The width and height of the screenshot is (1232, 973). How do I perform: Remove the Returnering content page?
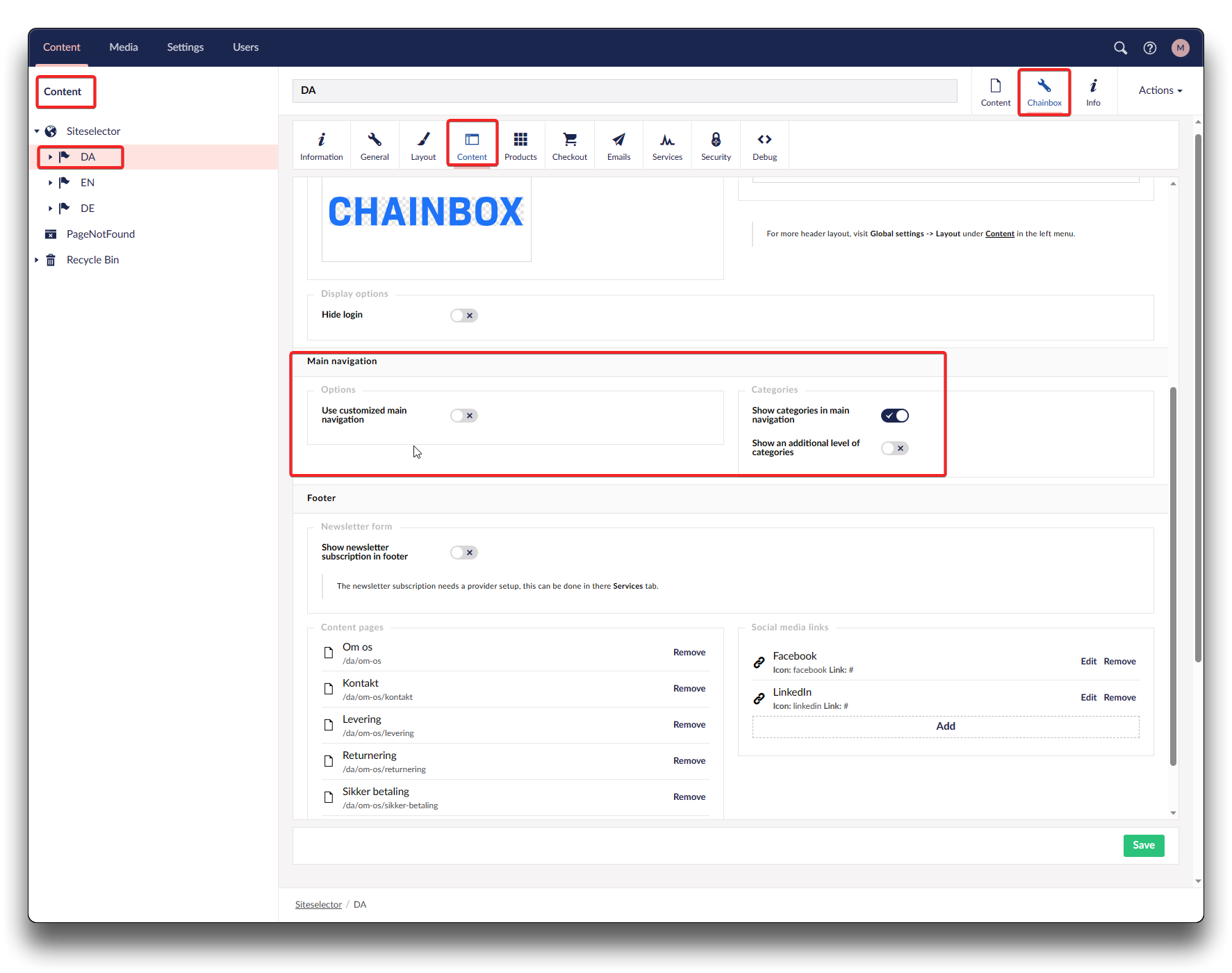[689, 761]
